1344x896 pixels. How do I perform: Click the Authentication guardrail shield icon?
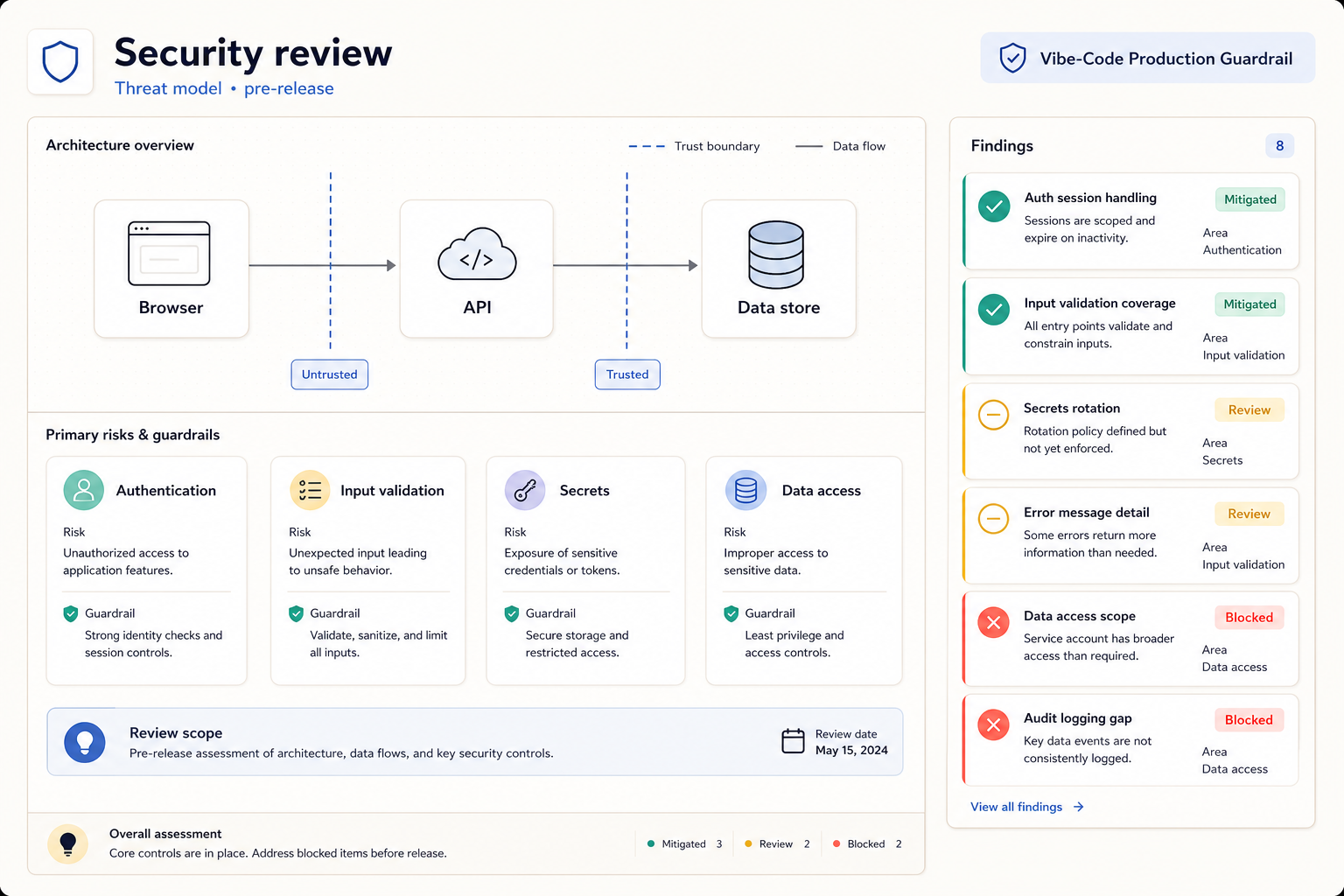pos(71,613)
